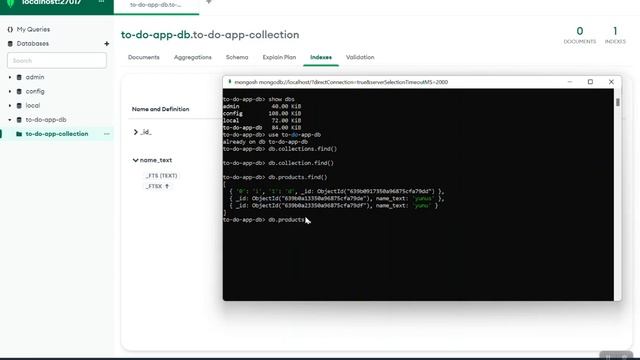640x360 pixels.
Task: Click the _FTS (TEXT) field badge
Action: point(162,176)
